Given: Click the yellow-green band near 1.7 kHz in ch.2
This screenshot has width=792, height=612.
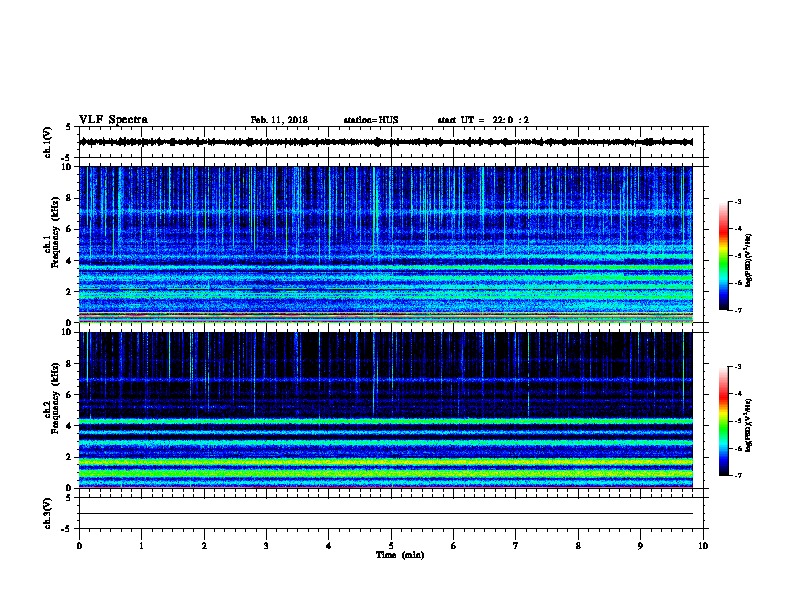Looking at the screenshot, I should (386, 462).
